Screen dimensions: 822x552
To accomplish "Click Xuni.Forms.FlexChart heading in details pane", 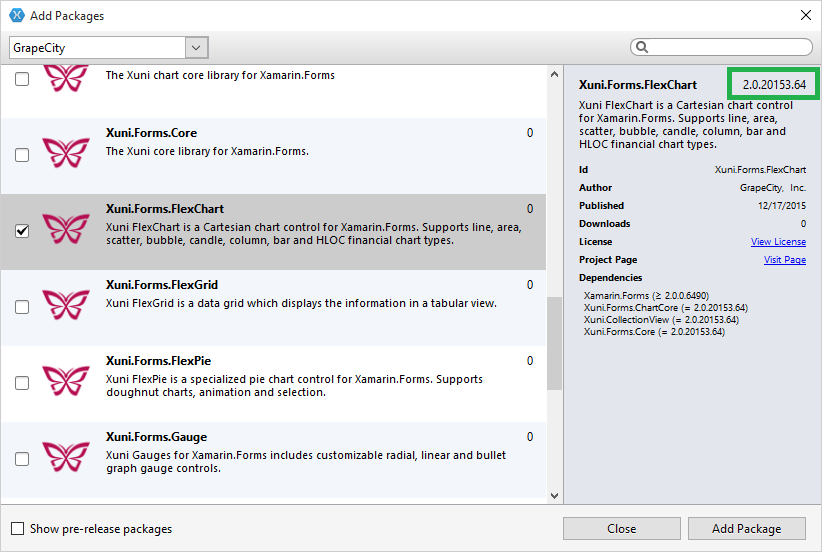I will coord(637,85).
